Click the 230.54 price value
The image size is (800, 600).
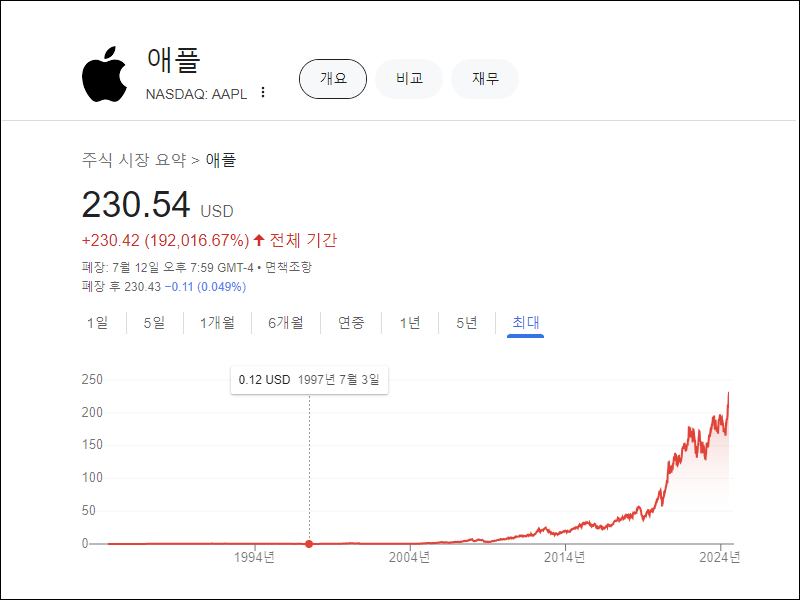click(136, 205)
